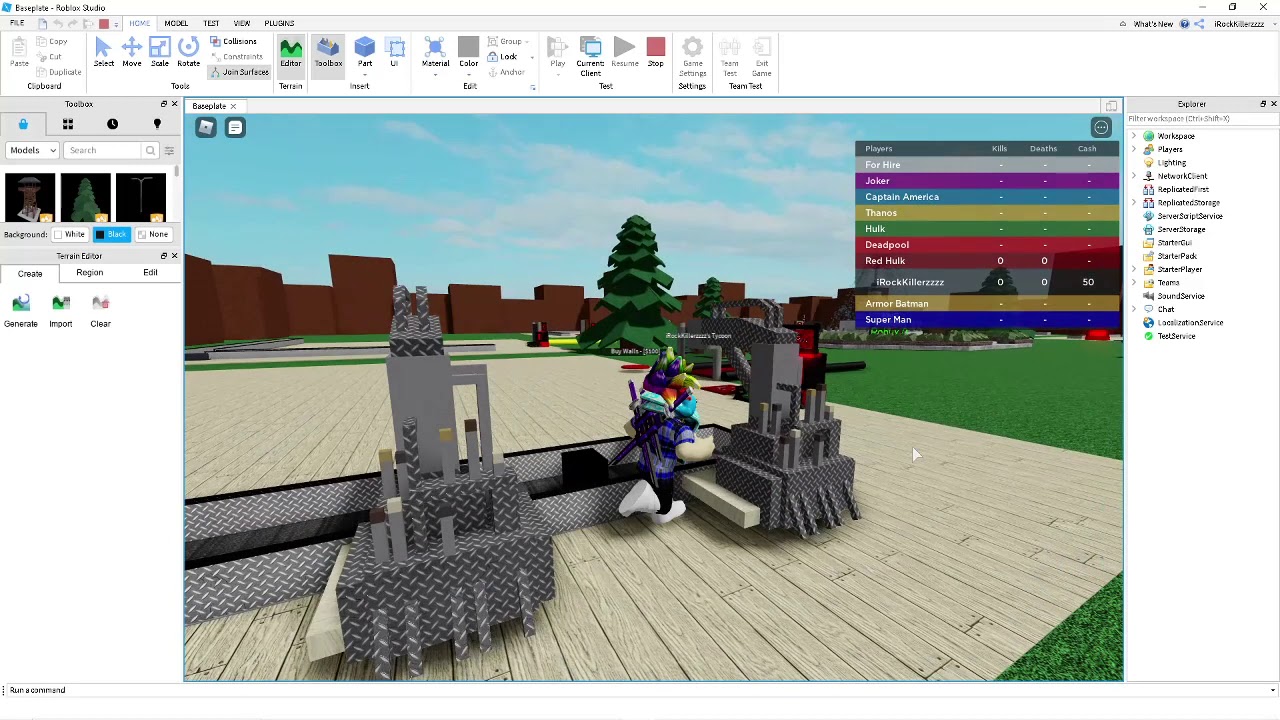Open Roblox menu icon in viewport
This screenshot has height=720, width=1280.
pyautogui.click(x=205, y=127)
